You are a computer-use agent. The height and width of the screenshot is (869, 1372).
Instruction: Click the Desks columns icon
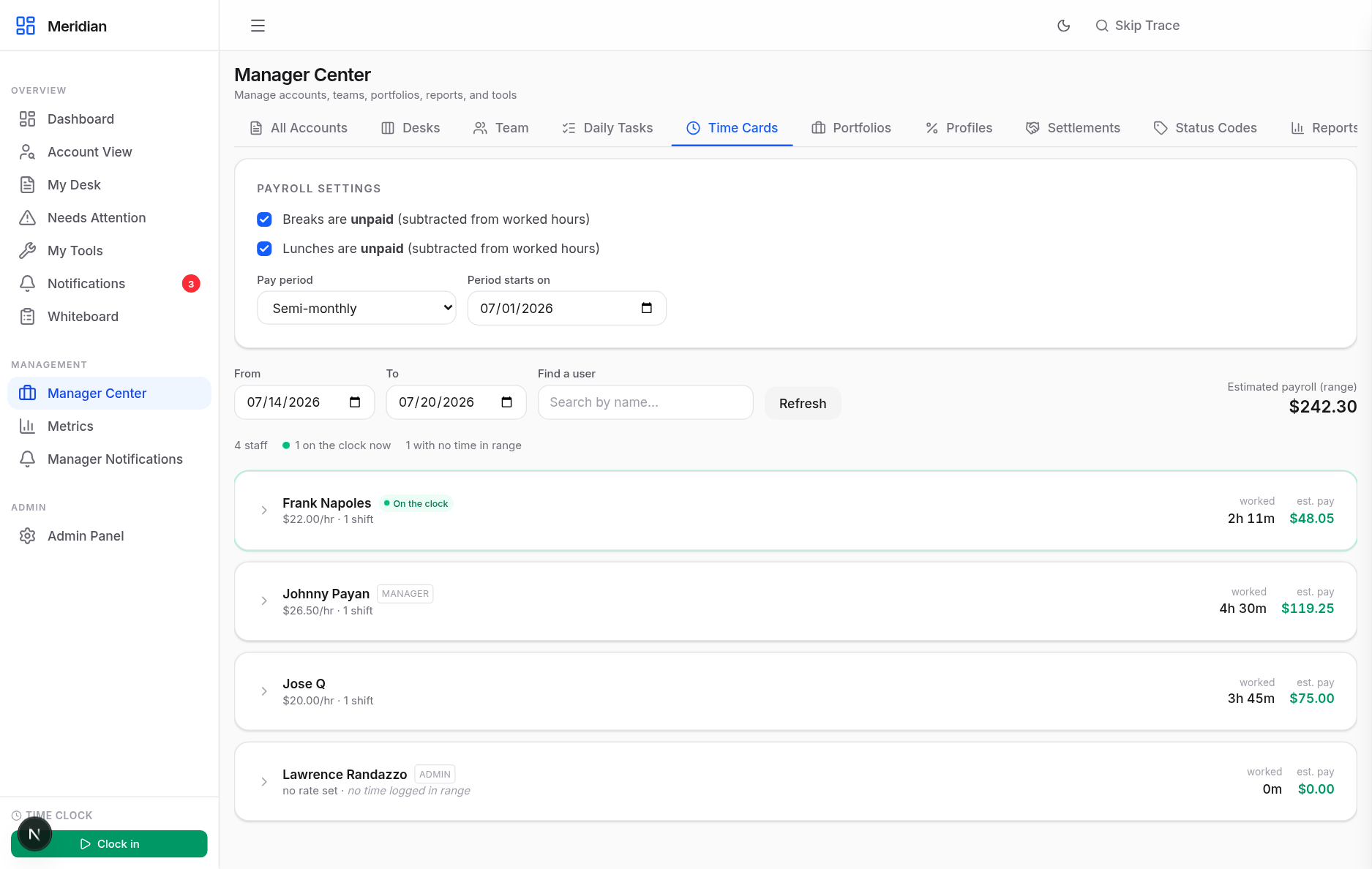click(388, 128)
